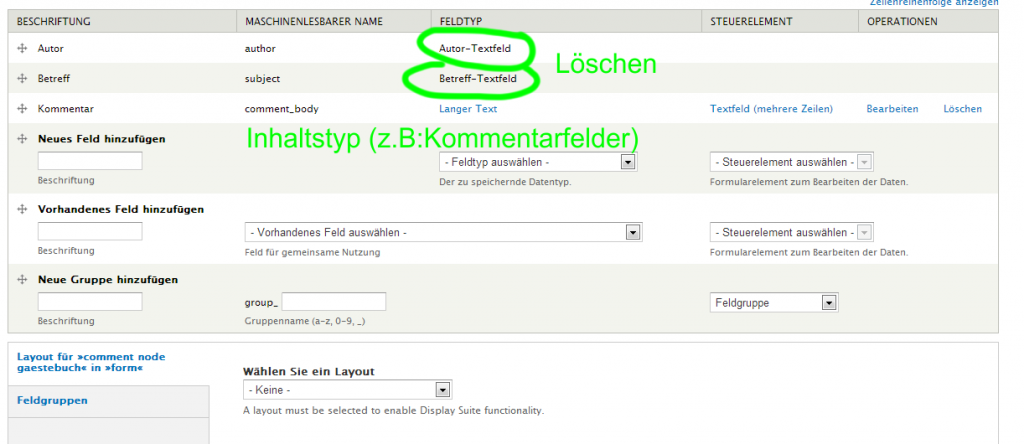Click drag handle icon for Autor row
The height and width of the screenshot is (444, 1024).
point(22,48)
